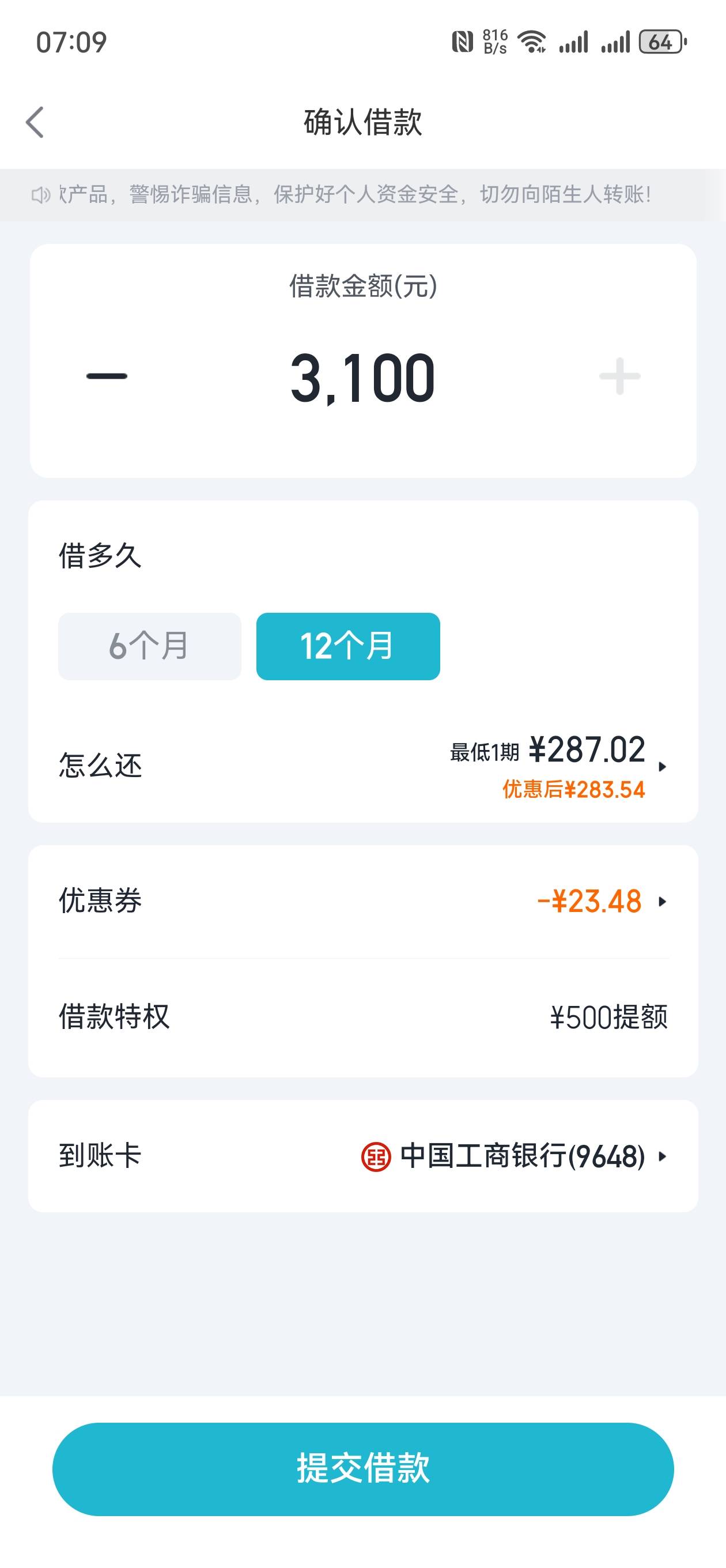
Task: Open bank card selector arrow
Action: [x=663, y=1156]
